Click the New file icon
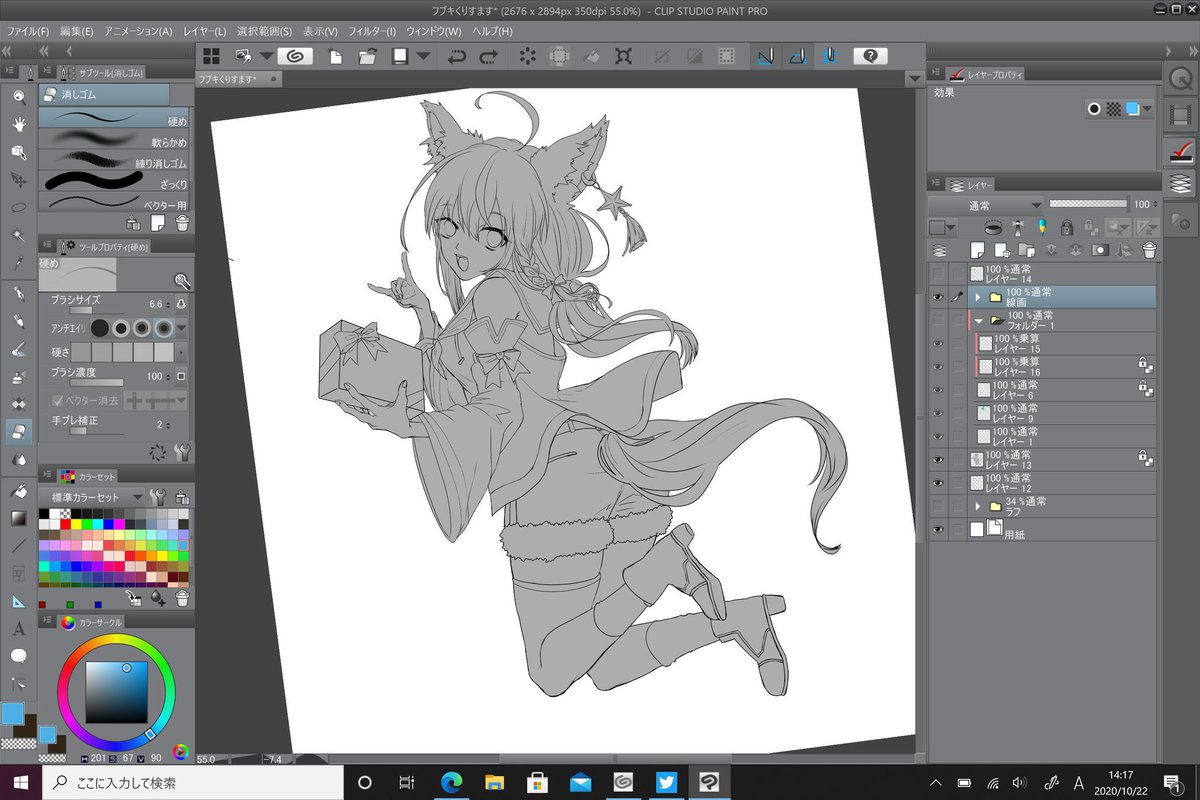Screen dimensions: 1200x800 tap(336, 57)
